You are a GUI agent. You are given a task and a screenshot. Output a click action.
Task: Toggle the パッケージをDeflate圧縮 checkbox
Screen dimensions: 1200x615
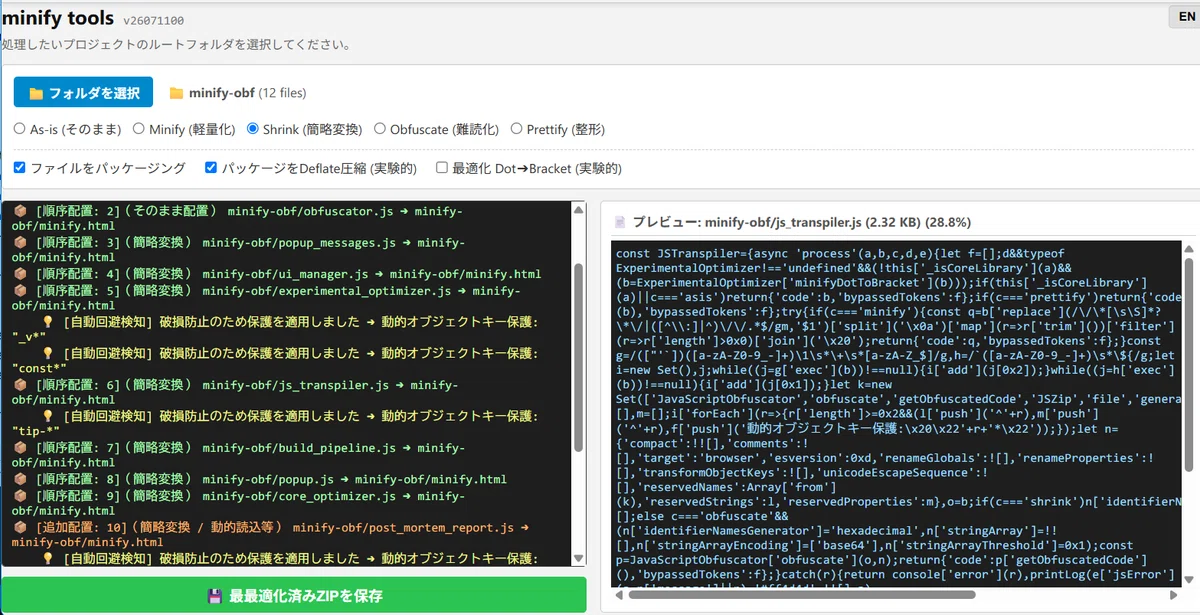pos(211,167)
